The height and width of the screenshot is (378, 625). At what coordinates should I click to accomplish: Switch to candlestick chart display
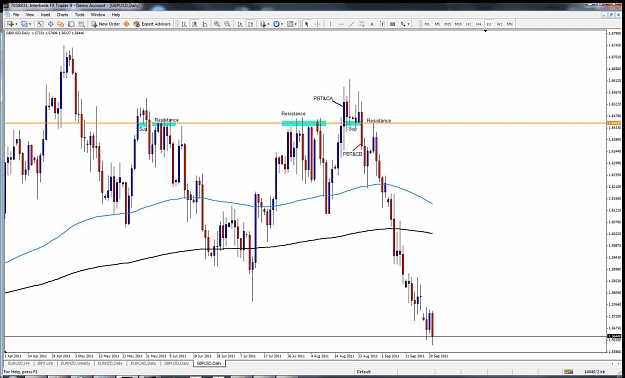click(194, 24)
